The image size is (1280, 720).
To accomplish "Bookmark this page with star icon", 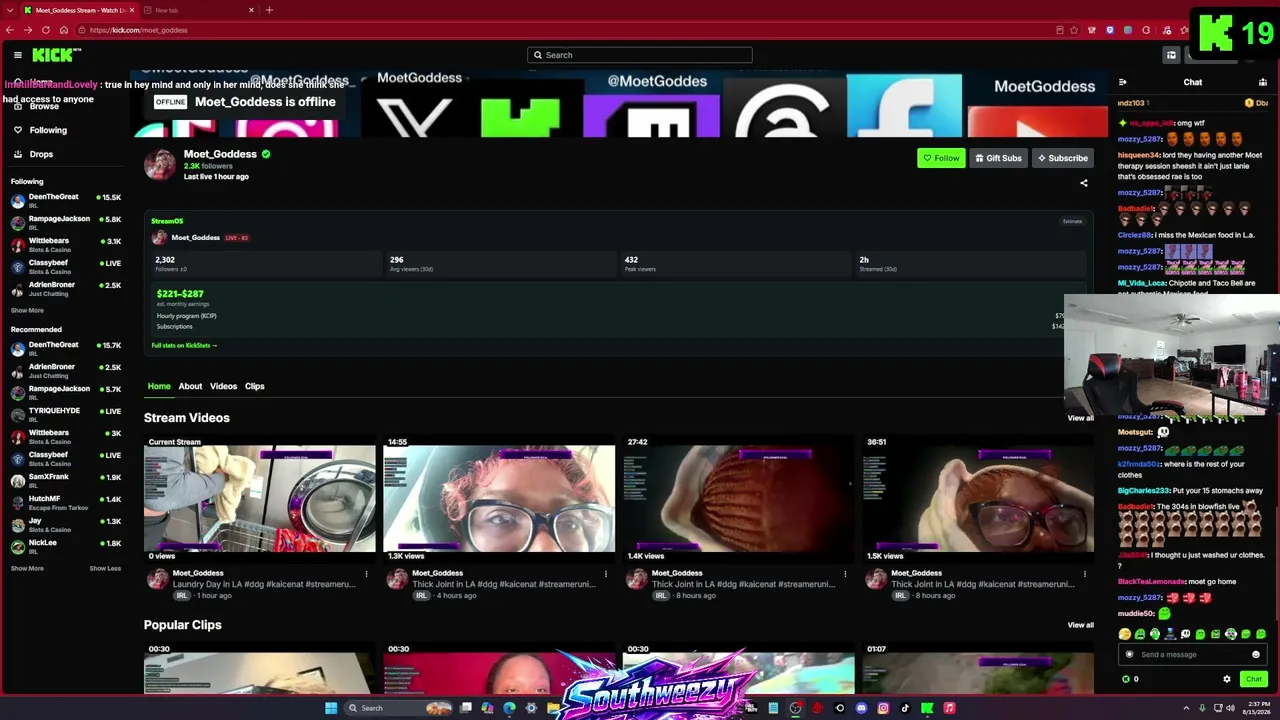I will tap(1076, 30).
